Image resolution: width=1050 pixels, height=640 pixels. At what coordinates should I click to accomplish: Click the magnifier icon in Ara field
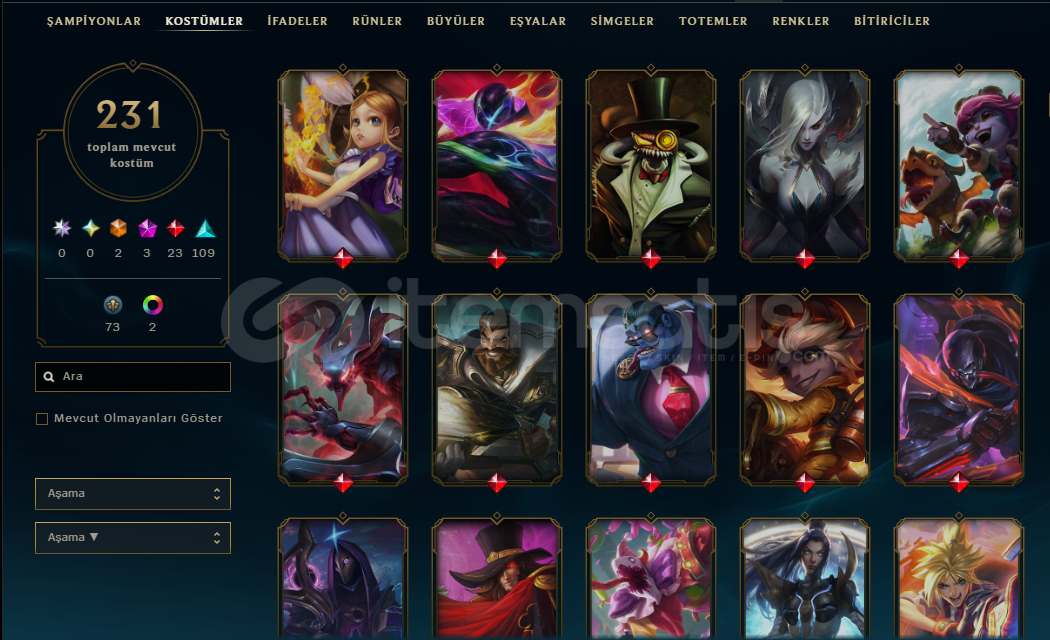pos(49,376)
